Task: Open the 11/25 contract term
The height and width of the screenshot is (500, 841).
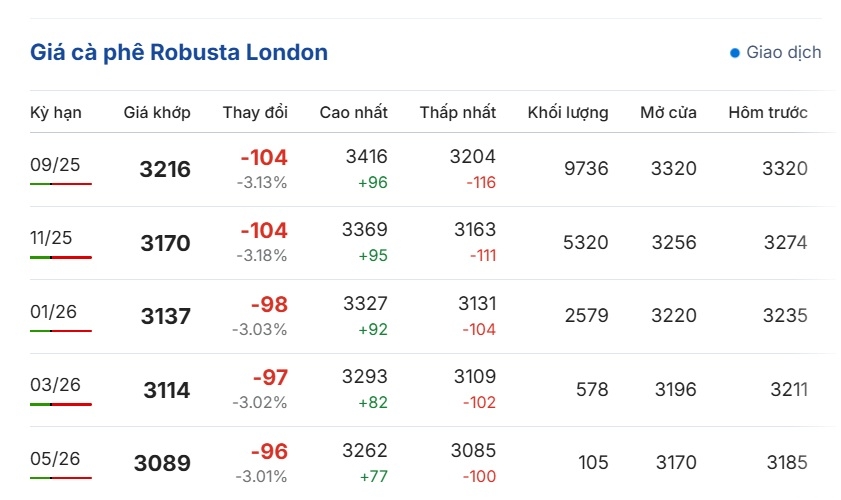Action: pos(51,238)
